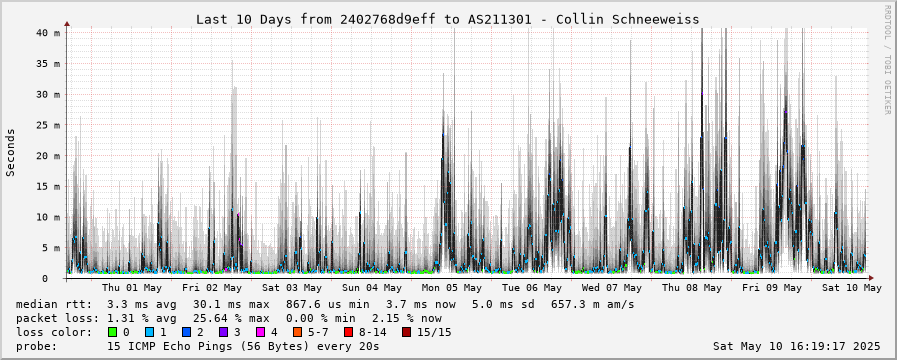Click the orange loss color 5-7 swatch
897x360 pixels.
(297, 332)
